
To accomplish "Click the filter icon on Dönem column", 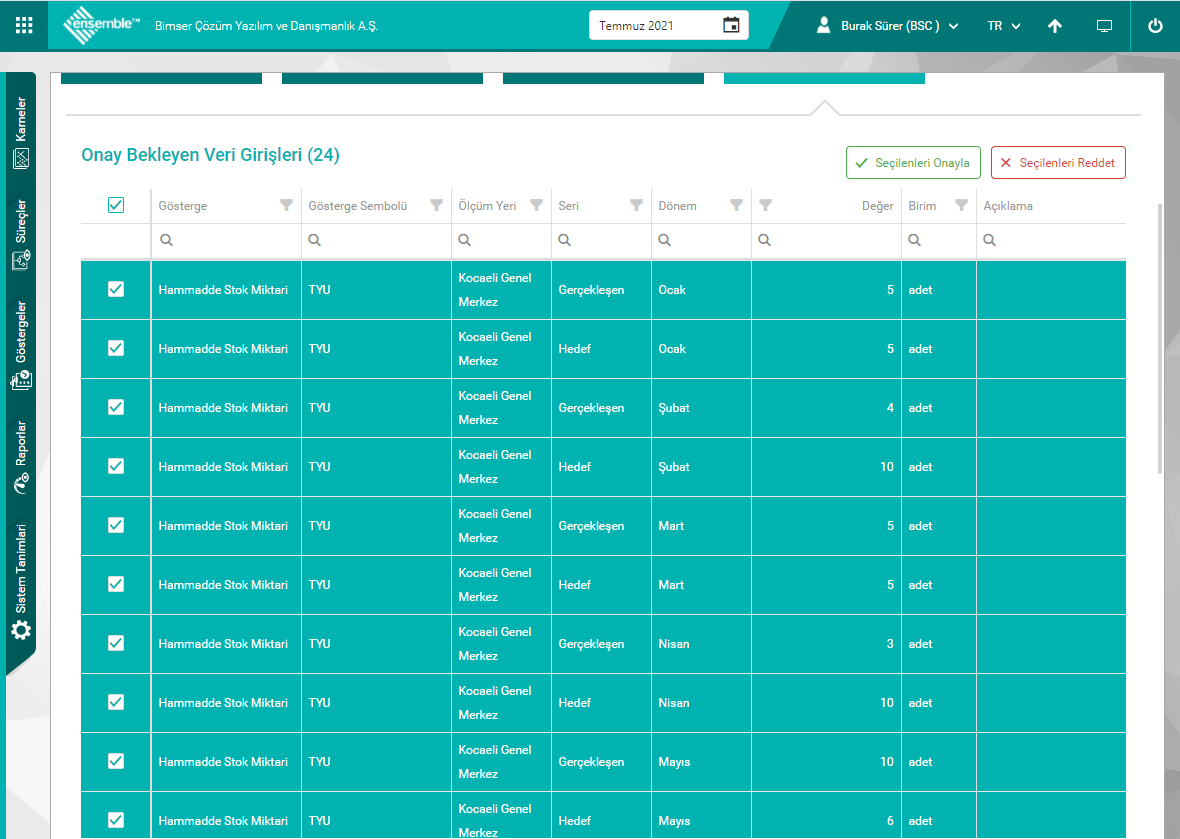I will pos(737,205).
